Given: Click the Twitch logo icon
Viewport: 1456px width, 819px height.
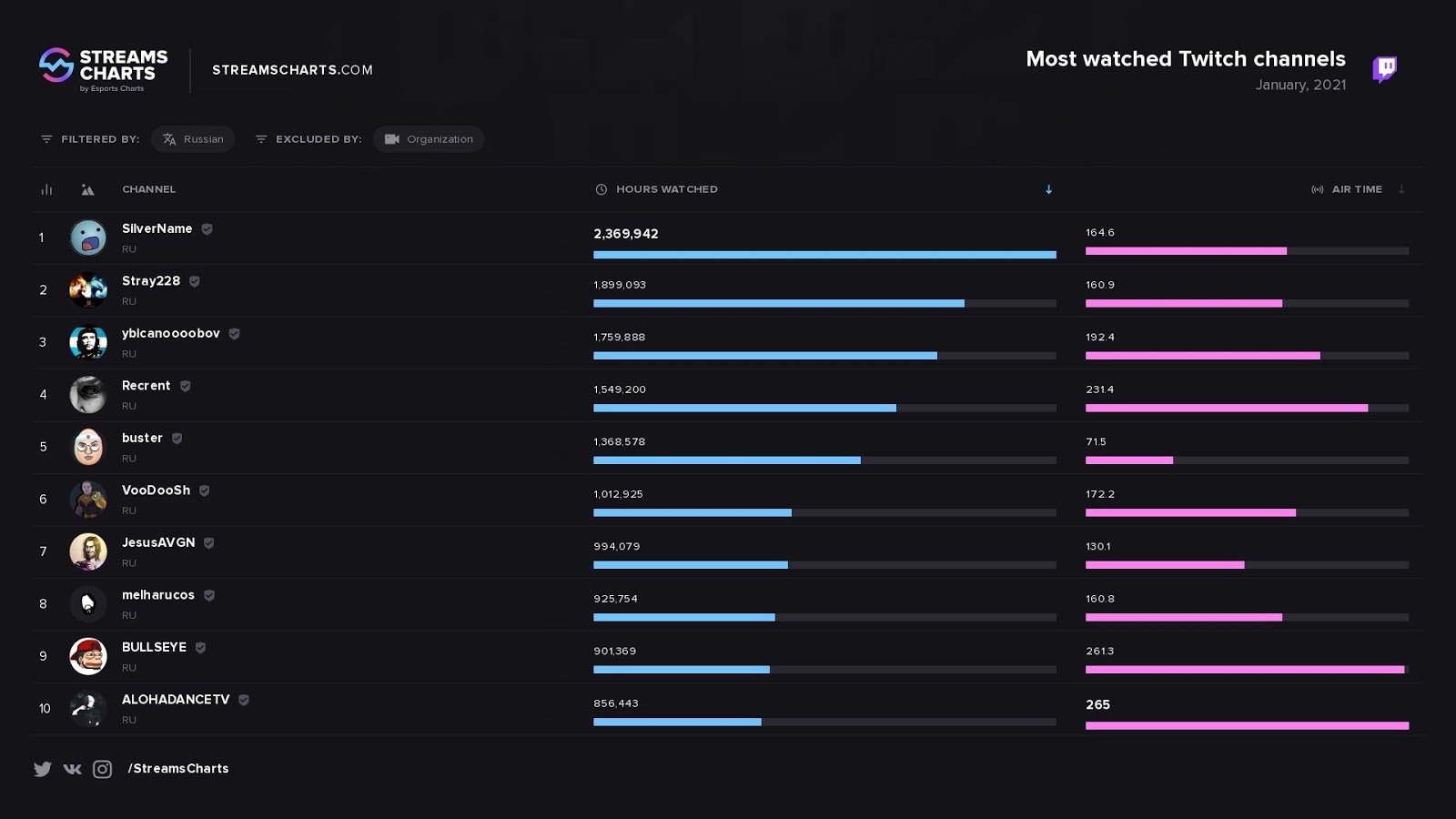Looking at the screenshot, I should click(1384, 68).
